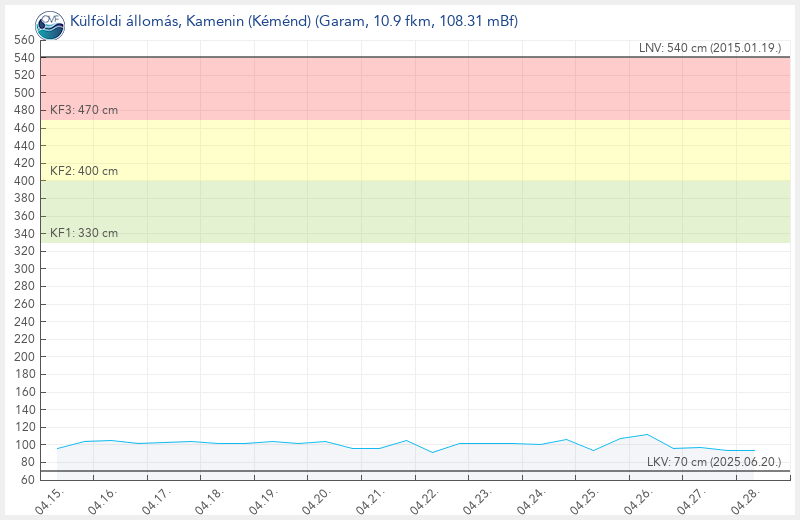This screenshot has width=800, height=520.
Task: Click the KF2: 400 cm label
Action: [84, 171]
